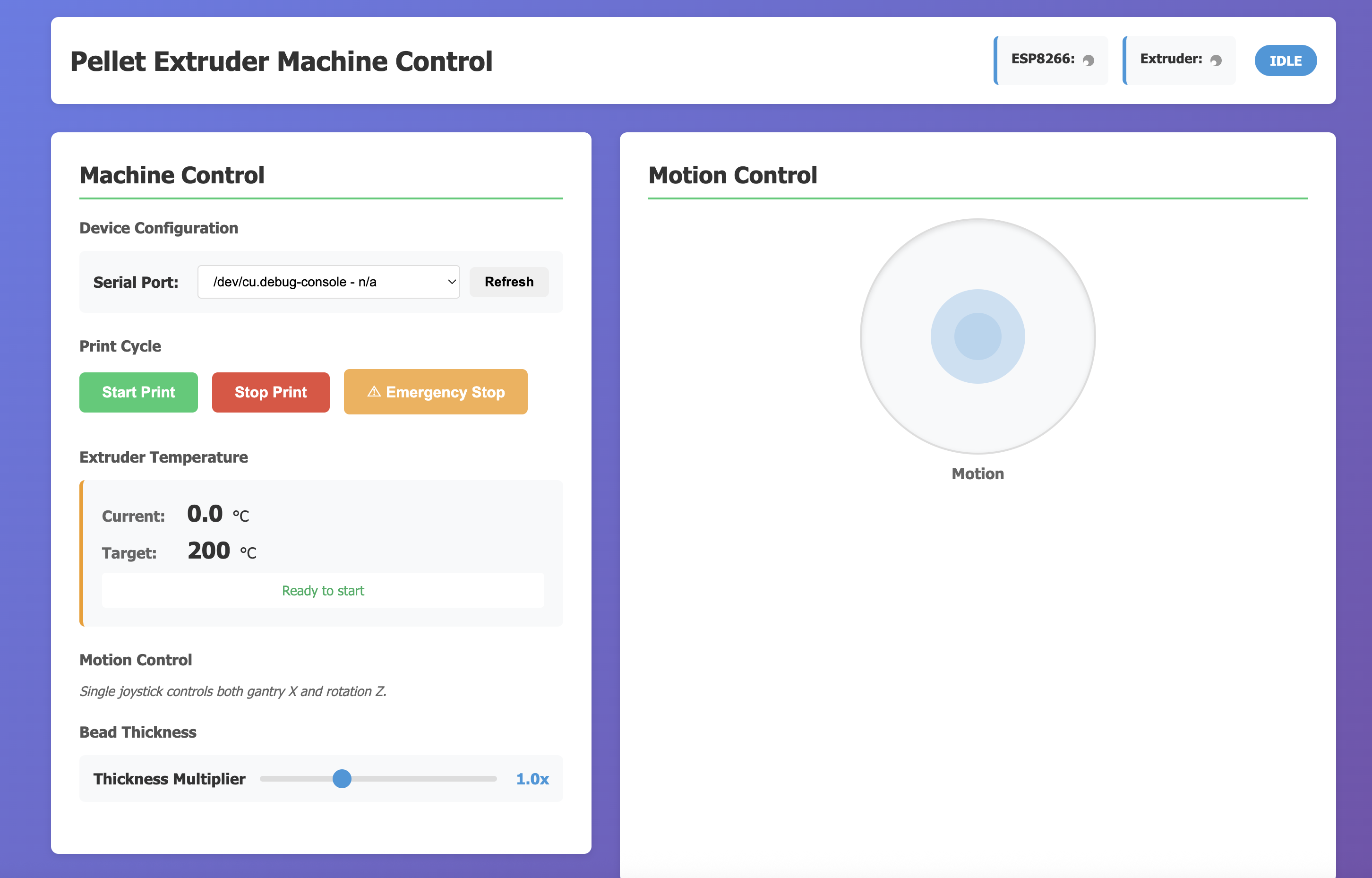
Task: Click the 'ESP8266:' status label
Action: pos(1043,59)
